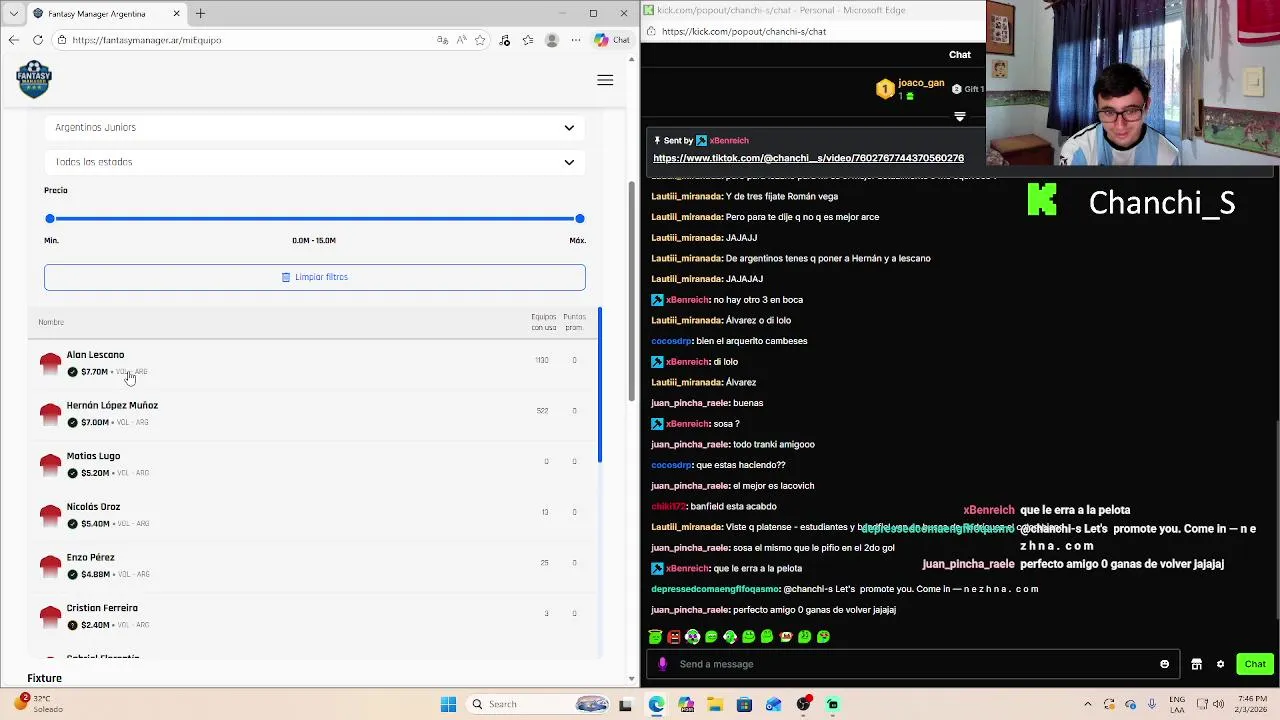Click the Fantasy Manager shield logo
Viewport: 1280px width, 720px height.
click(x=34, y=79)
